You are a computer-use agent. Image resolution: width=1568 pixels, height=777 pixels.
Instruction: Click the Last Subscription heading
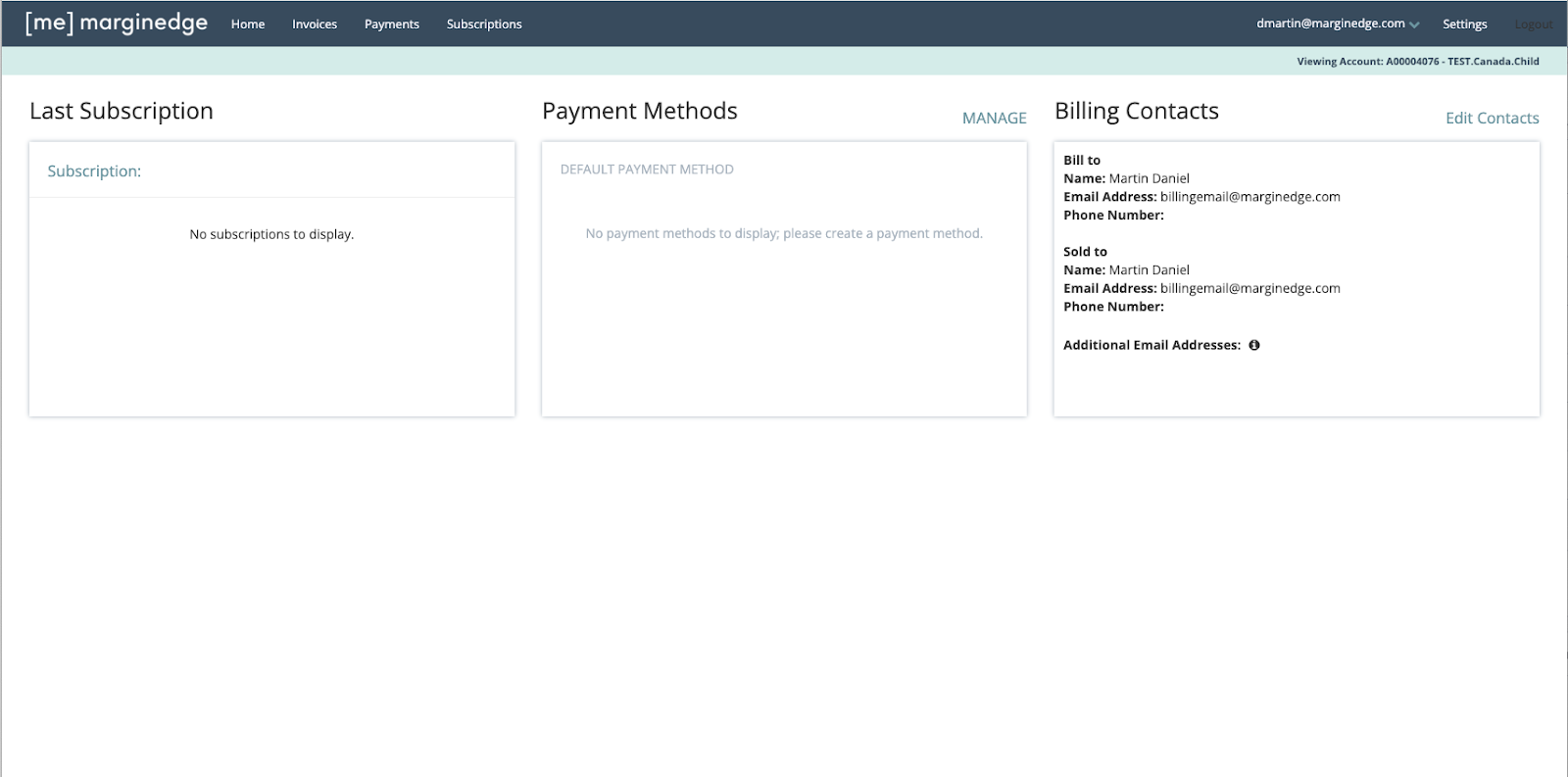[122, 111]
